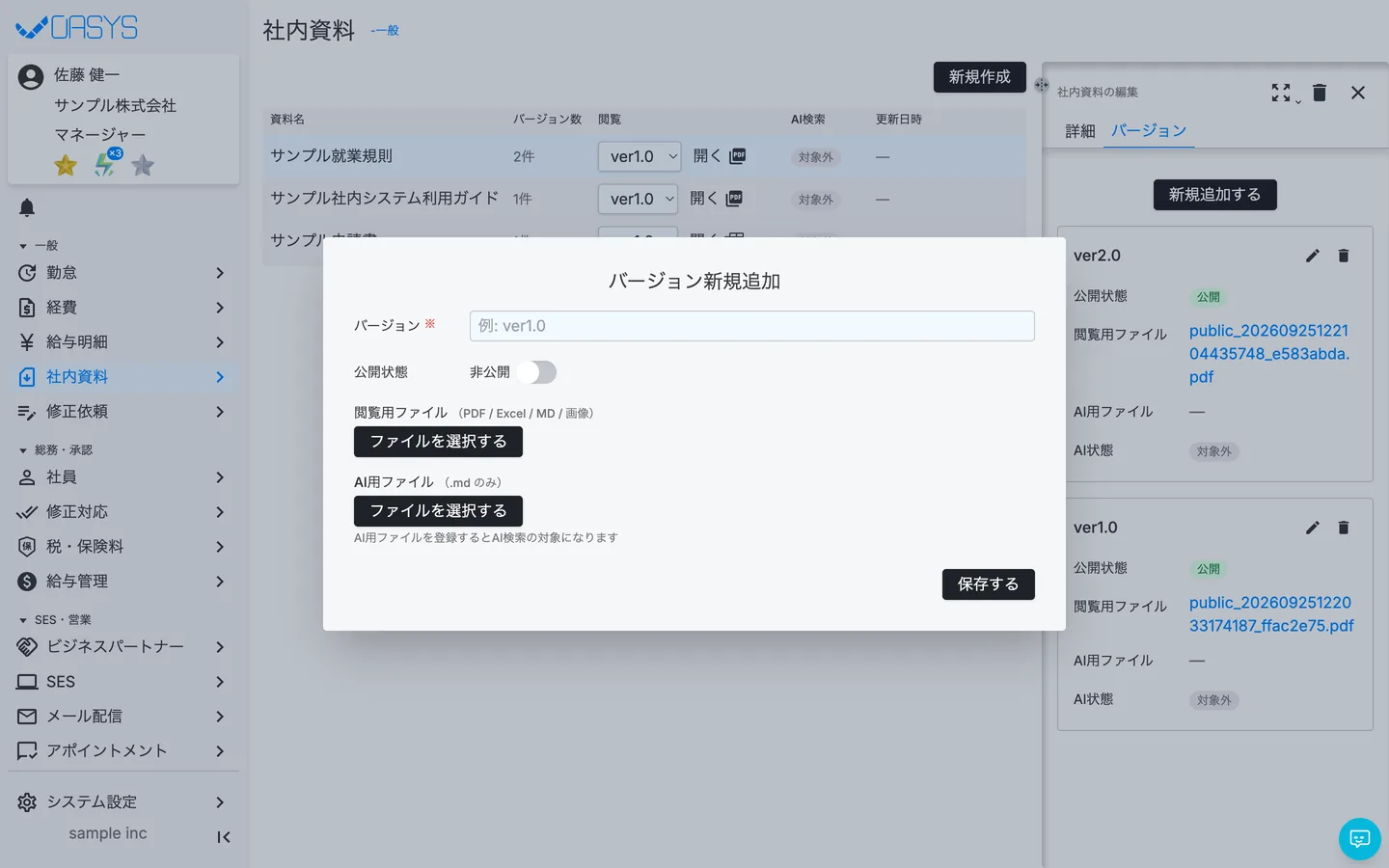The height and width of the screenshot is (868, 1389).
Task: Click the 新規追加する button
Action: [1214, 195]
